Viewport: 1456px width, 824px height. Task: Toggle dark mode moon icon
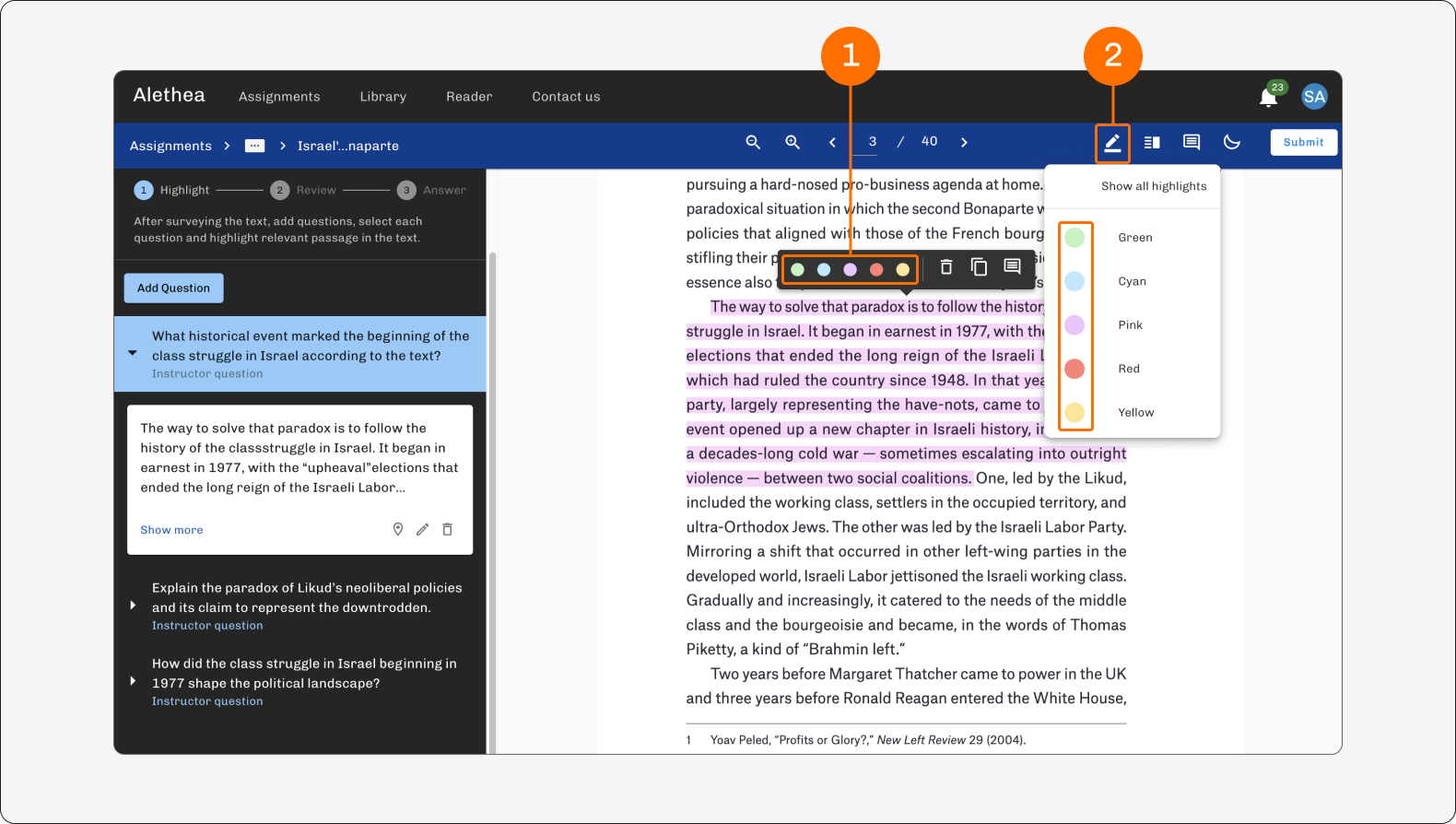click(1231, 142)
